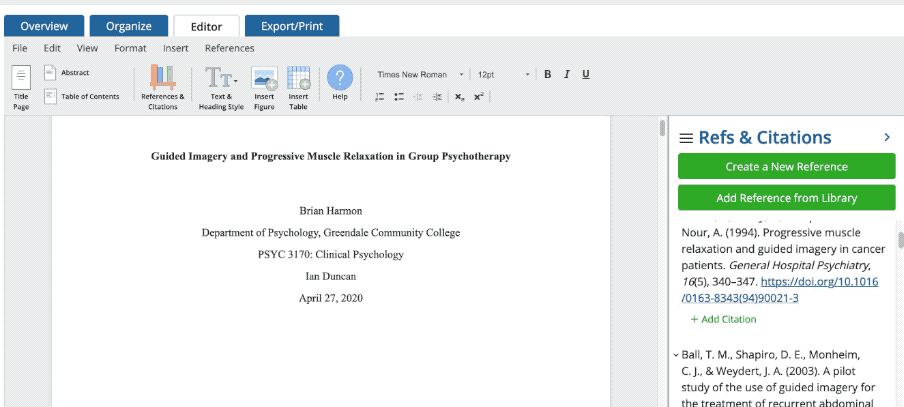Click the document title heading text

point(330,156)
